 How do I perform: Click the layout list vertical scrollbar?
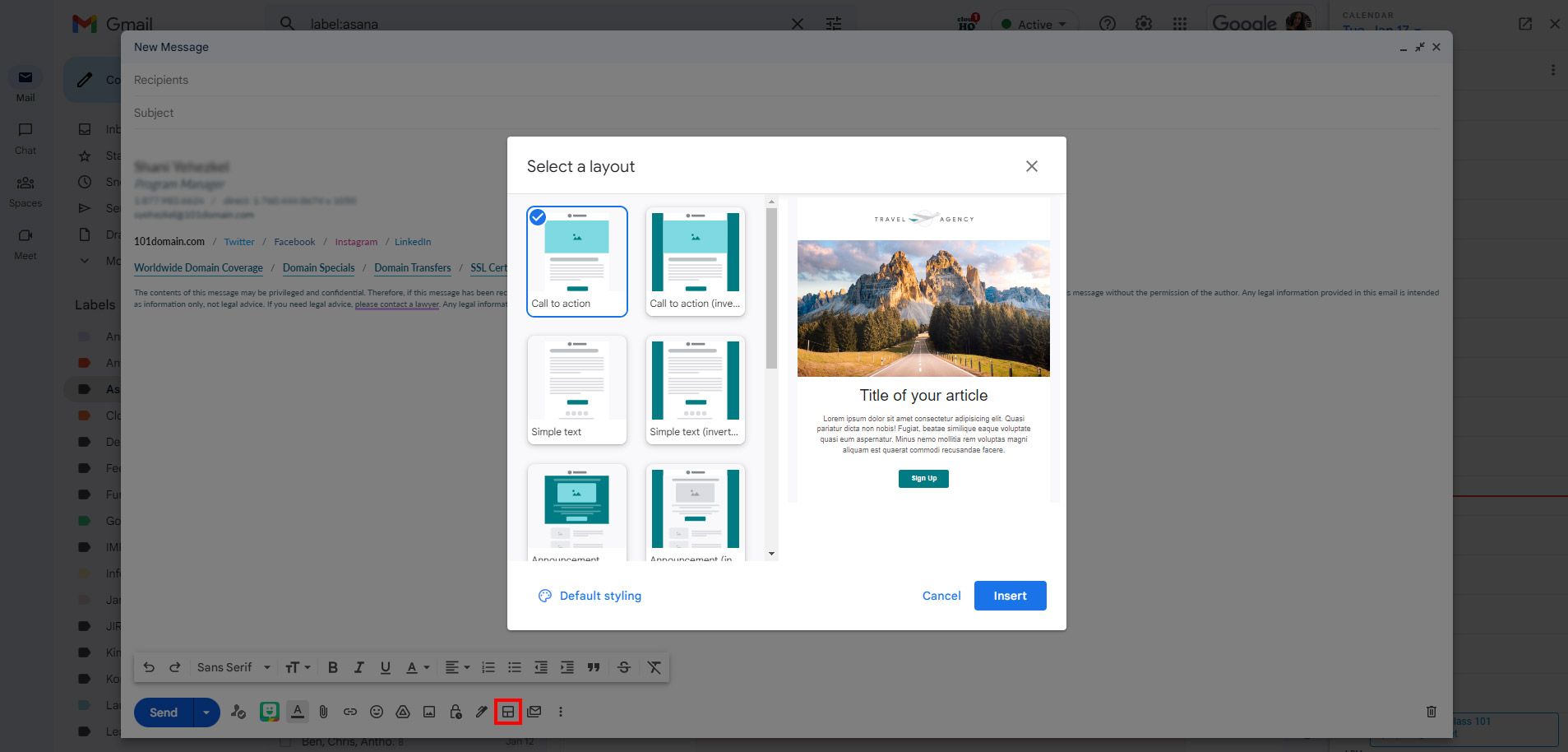(771, 288)
